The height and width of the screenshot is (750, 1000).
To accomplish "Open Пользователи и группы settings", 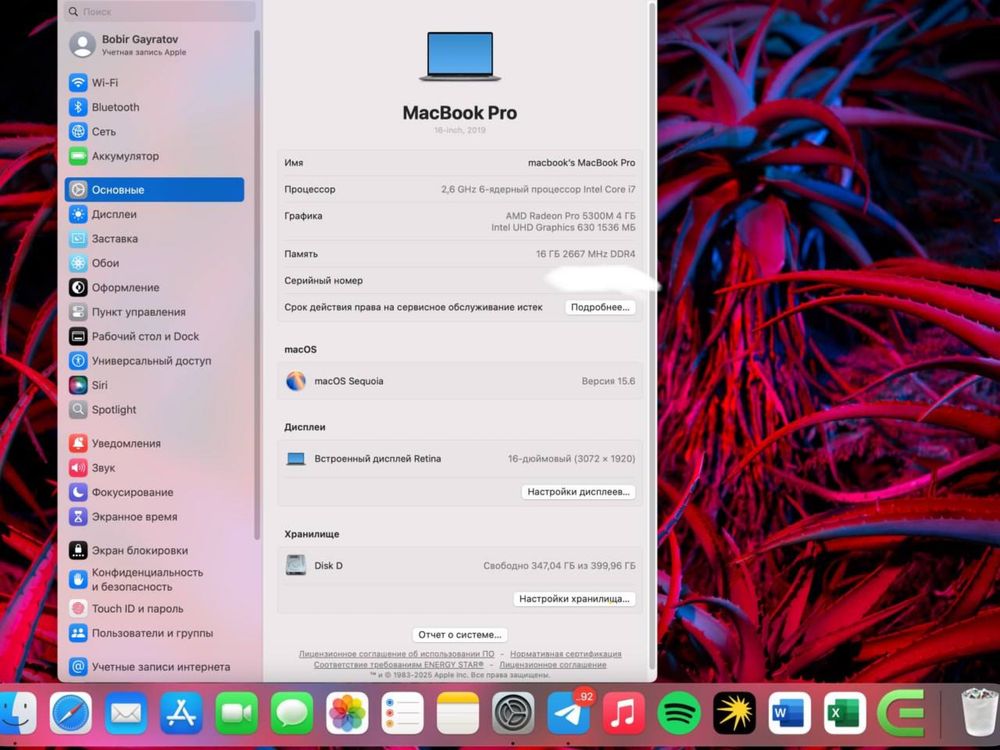I will [154, 633].
